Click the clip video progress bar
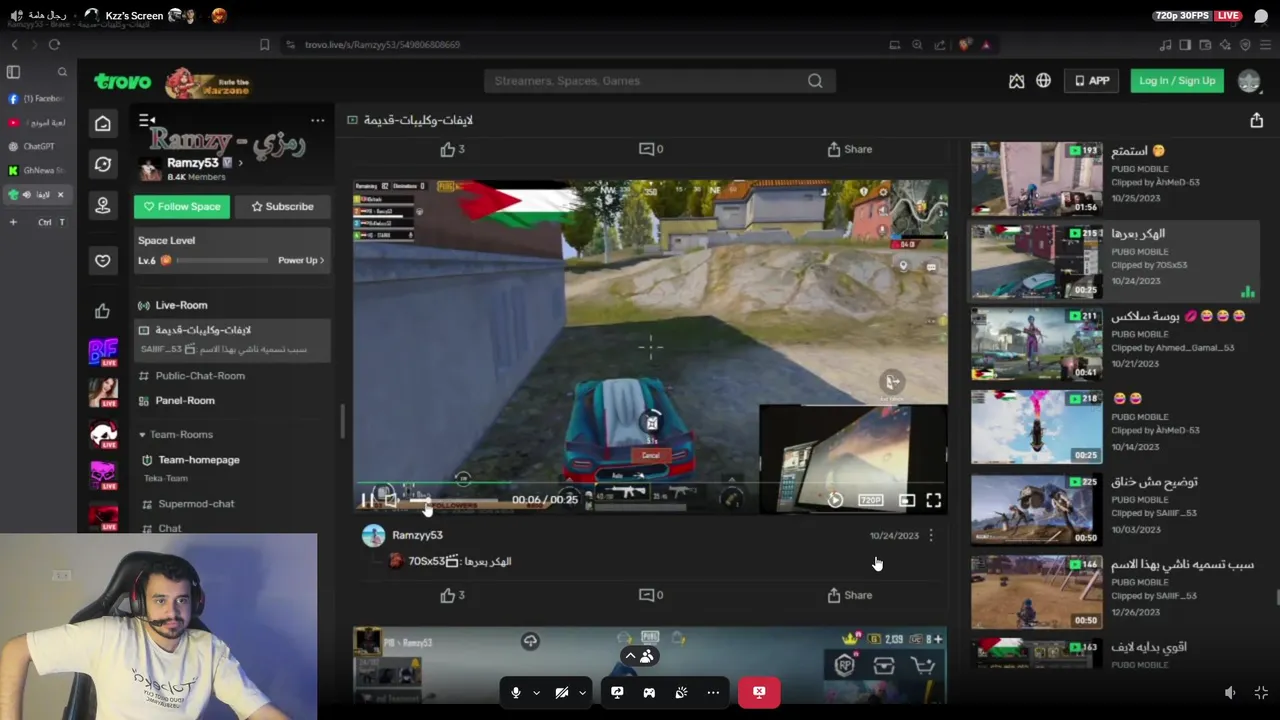The image size is (1280, 720). tap(650, 484)
